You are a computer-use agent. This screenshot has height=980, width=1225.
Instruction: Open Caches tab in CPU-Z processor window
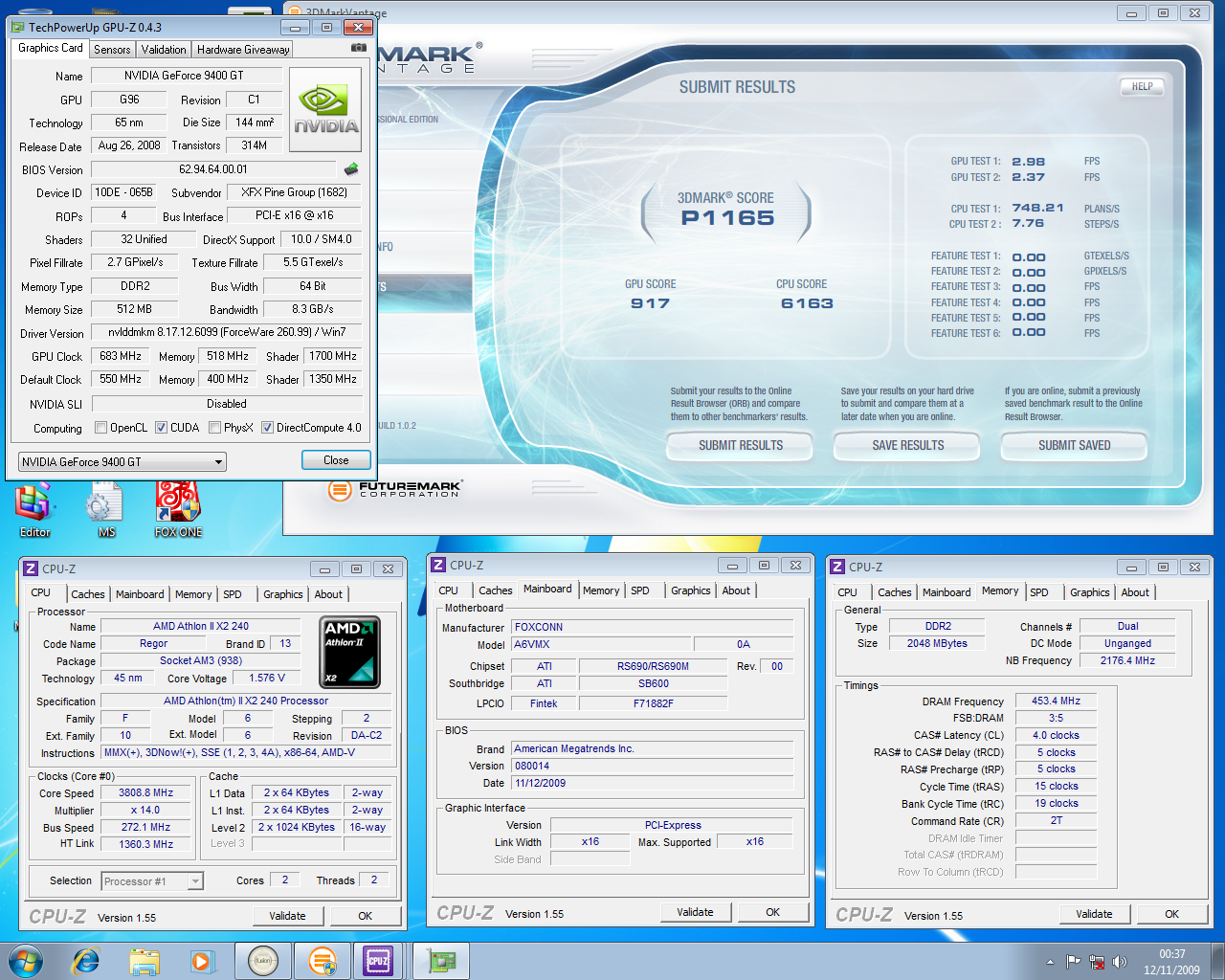click(88, 594)
